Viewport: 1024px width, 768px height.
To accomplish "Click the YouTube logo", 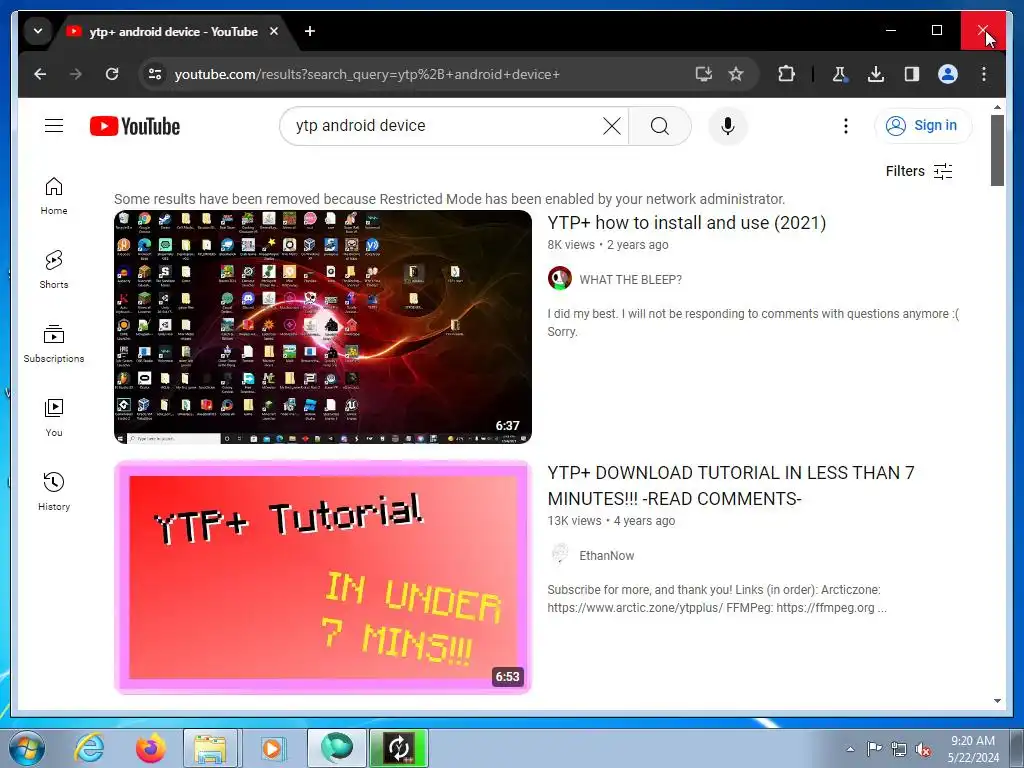I will 135,126.
